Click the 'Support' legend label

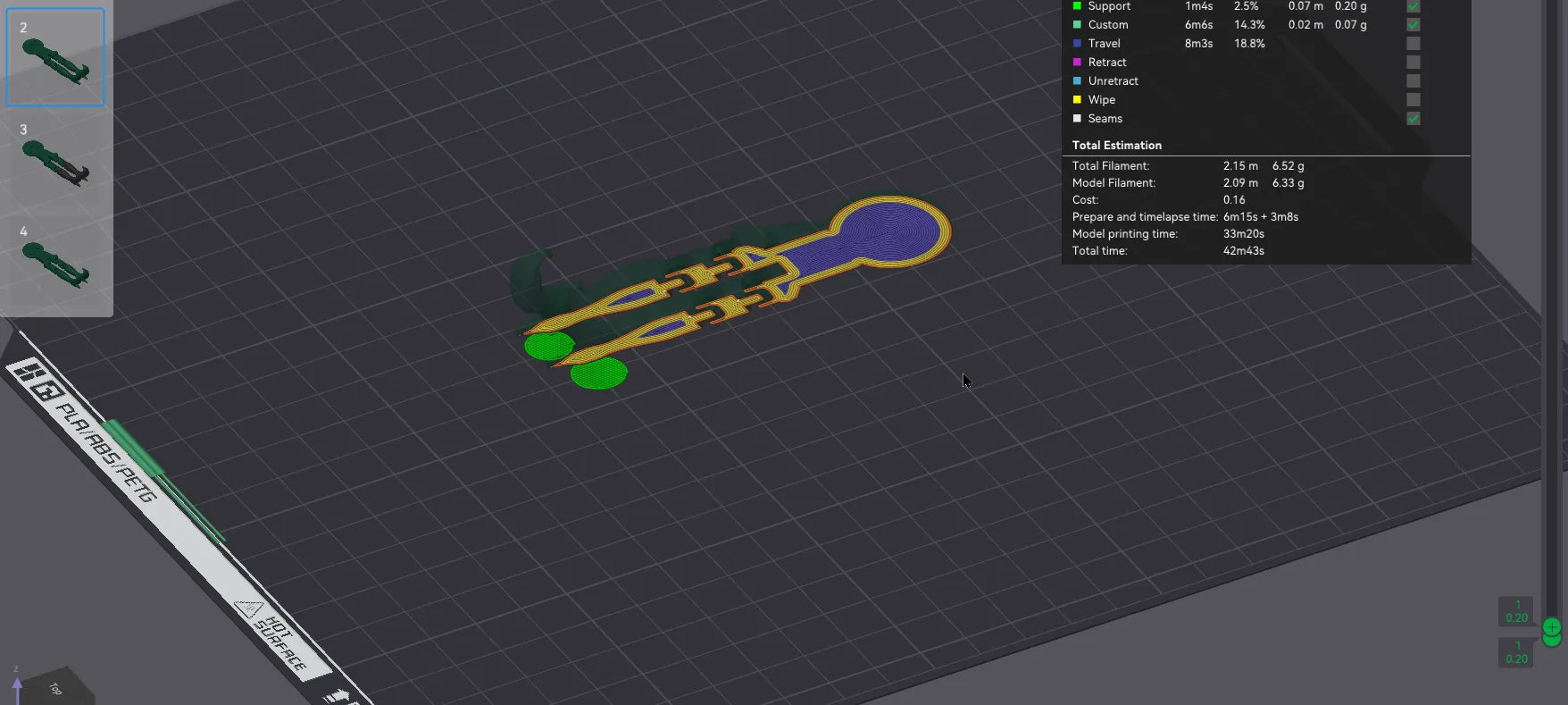(x=1109, y=6)
